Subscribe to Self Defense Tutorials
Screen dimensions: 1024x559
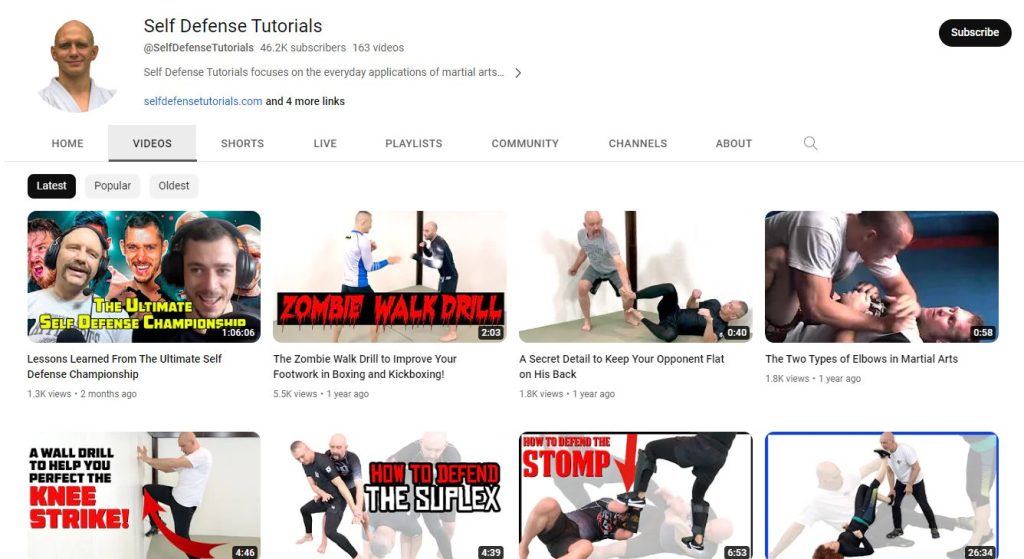974,33
